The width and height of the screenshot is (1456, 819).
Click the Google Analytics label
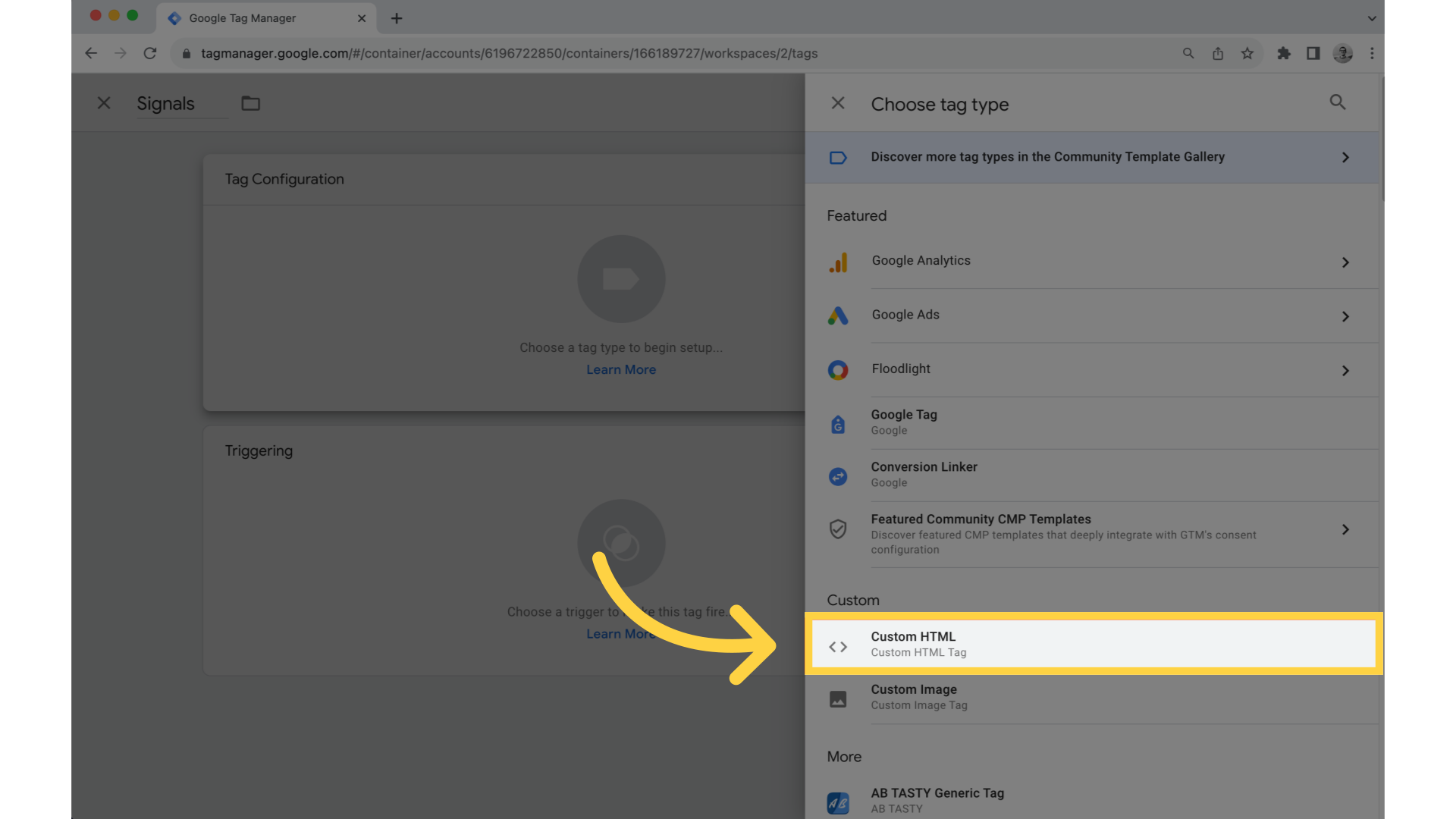(x=921, y=260)
